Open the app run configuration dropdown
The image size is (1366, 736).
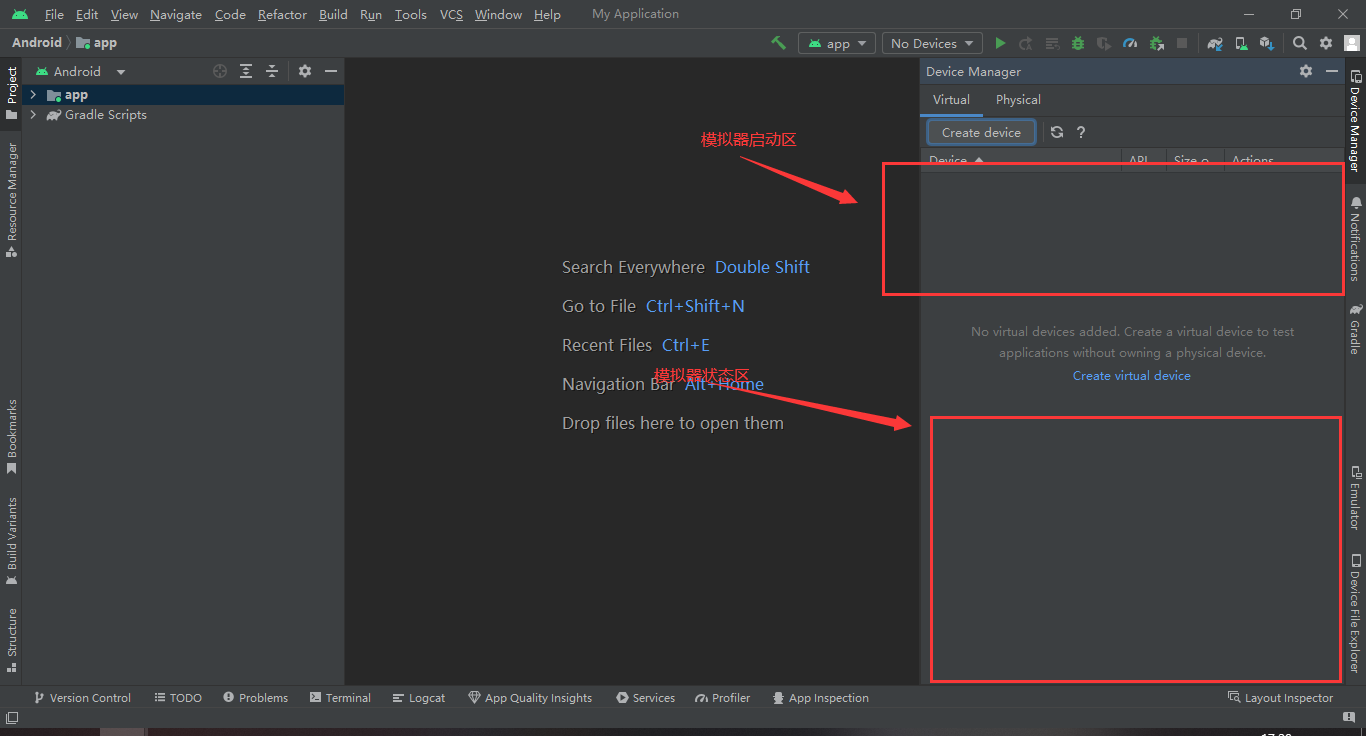point(837,43)
